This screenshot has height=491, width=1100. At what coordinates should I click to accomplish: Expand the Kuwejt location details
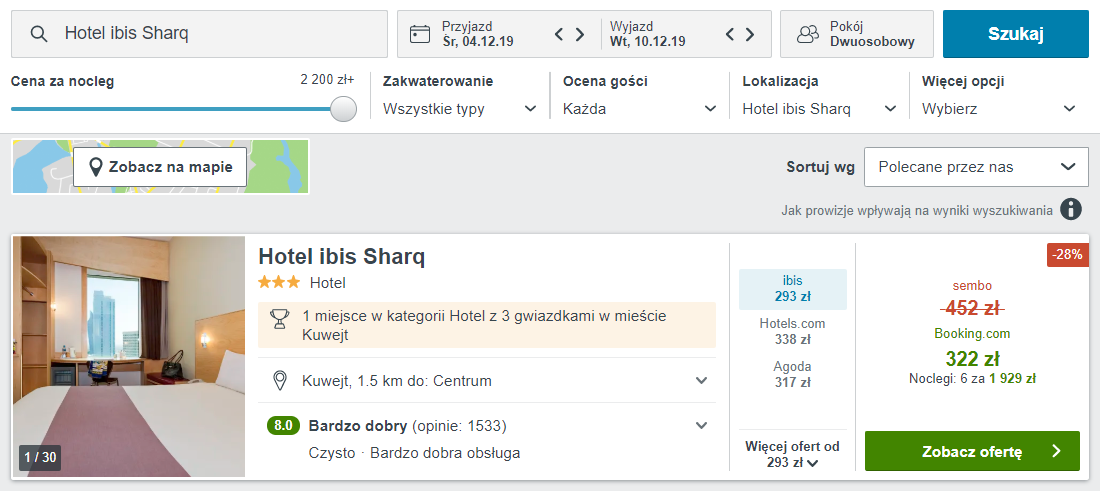pos(702,381)
